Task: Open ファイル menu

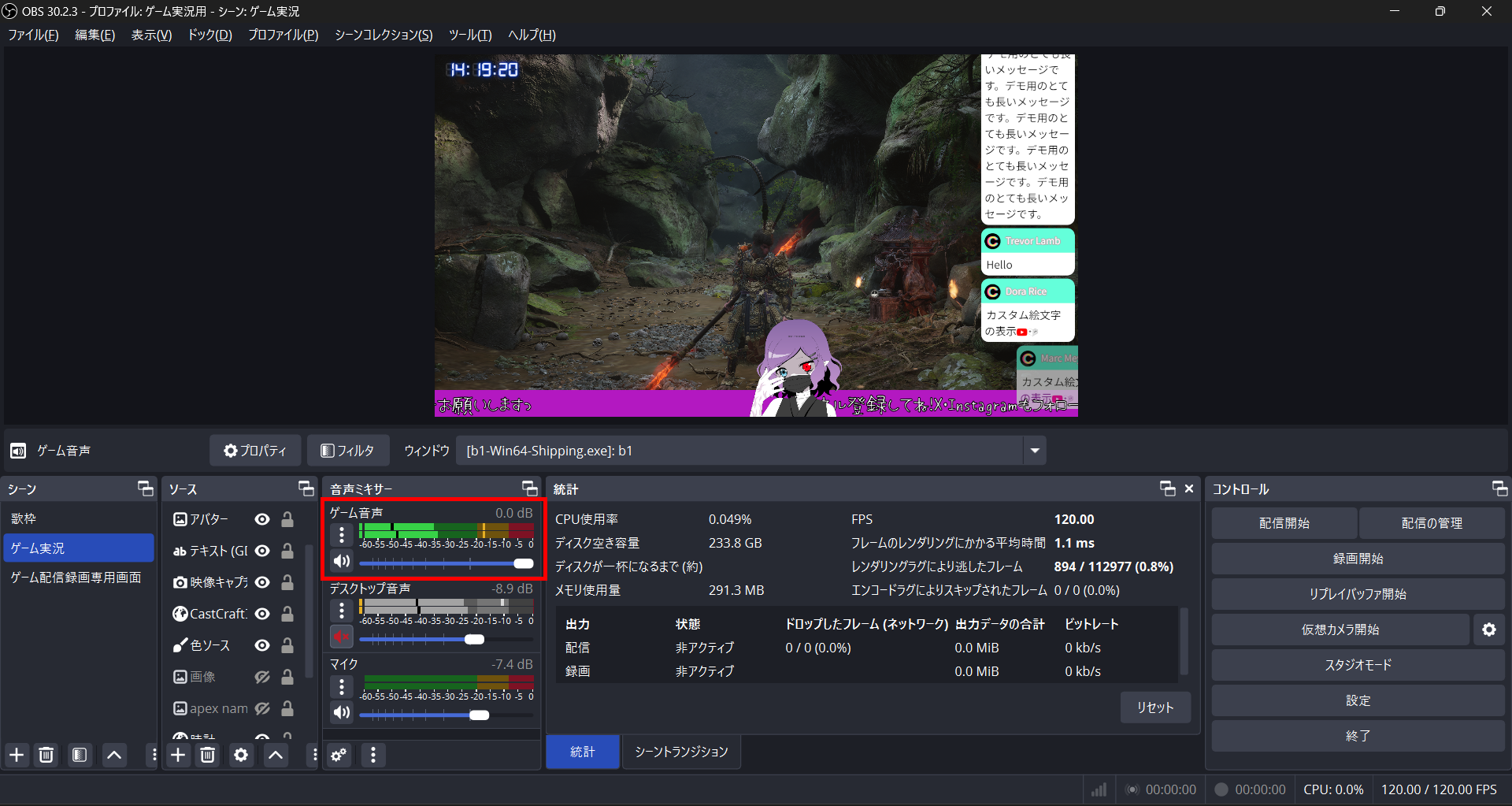Action: point(33,35)
